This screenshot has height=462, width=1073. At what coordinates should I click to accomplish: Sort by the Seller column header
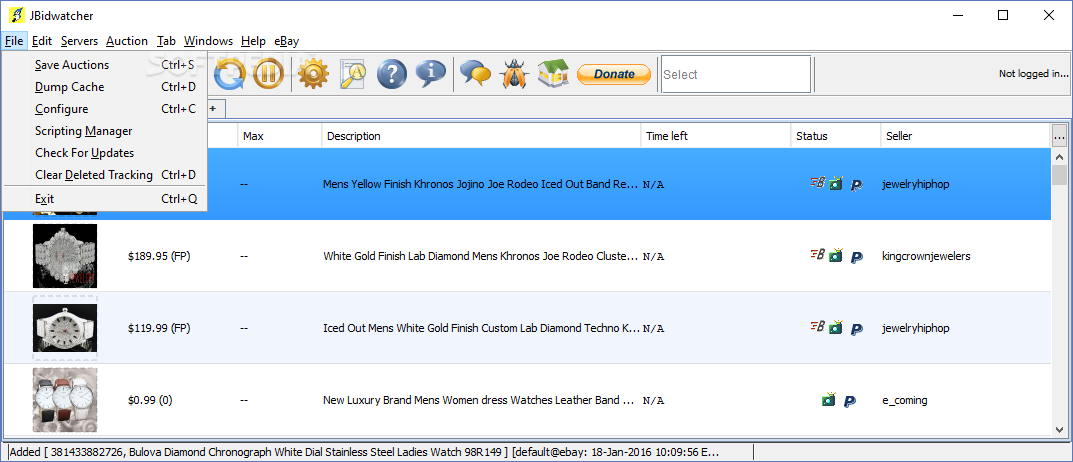(x=966, y=136)
